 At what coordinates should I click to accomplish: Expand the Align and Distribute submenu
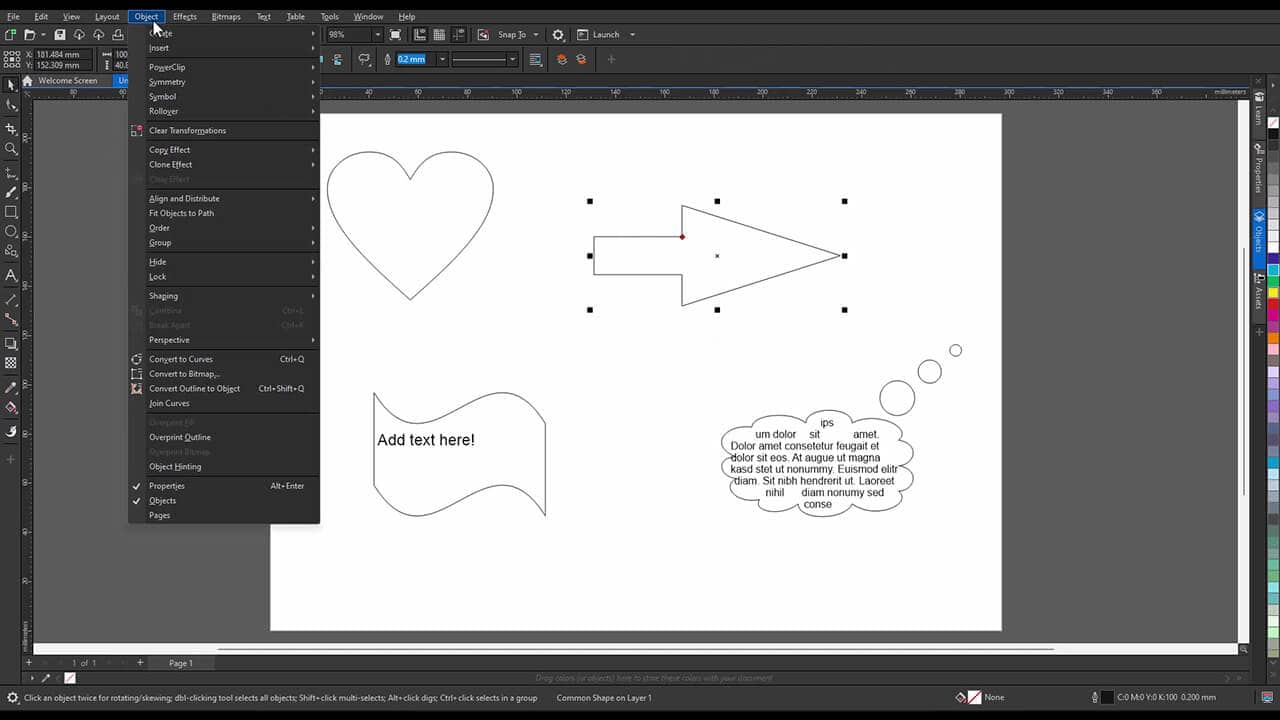click(224, 198)
